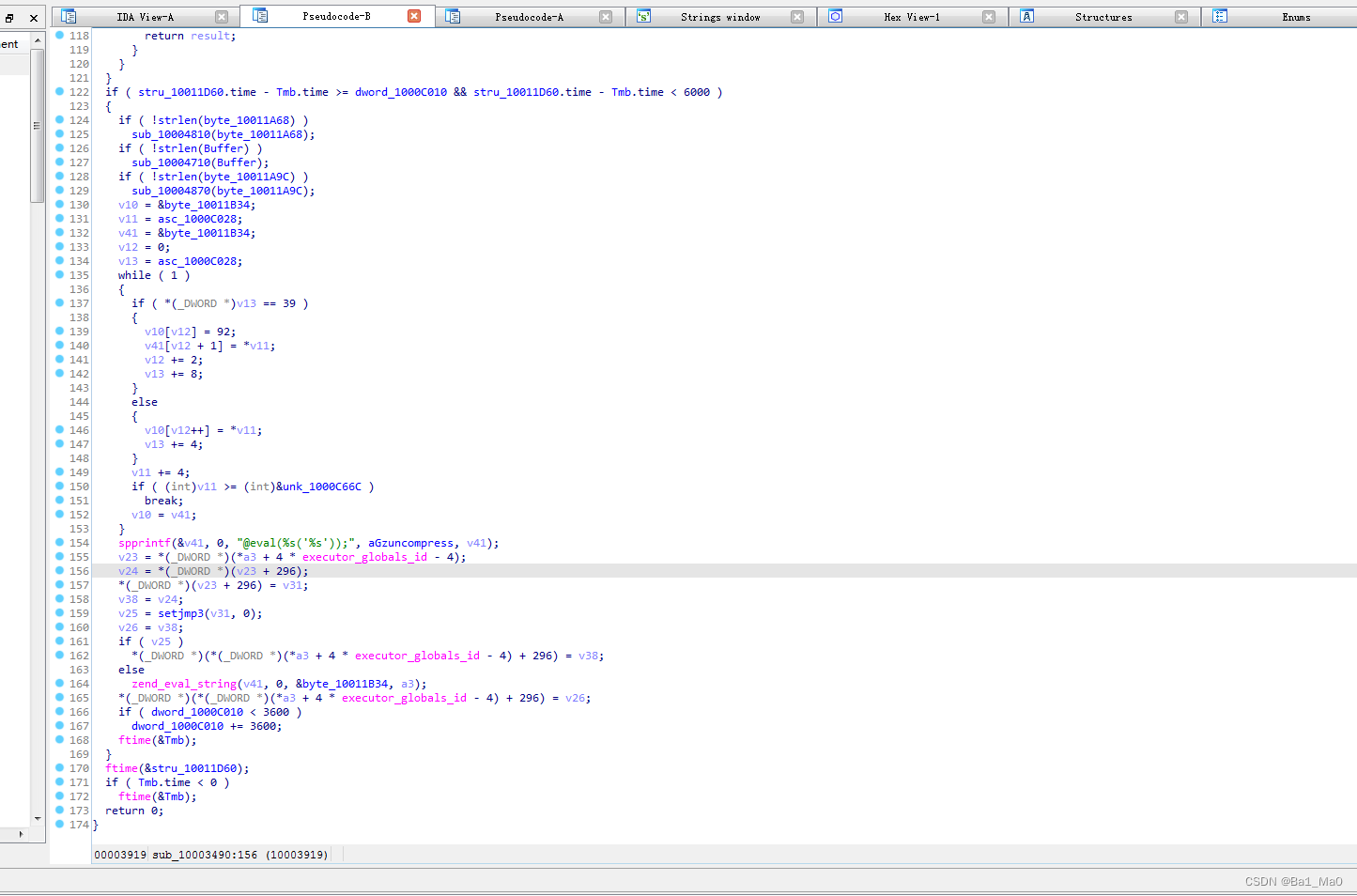Click the IDA View-A tab icon
Screen dimensions: 1357x896
tap(69, 17)
